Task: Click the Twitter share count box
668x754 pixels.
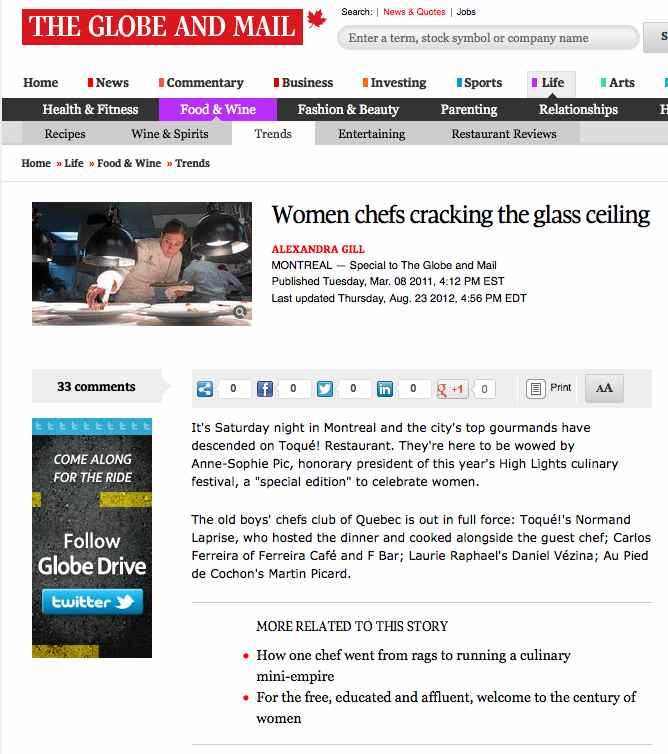Action: coord(353,389)
